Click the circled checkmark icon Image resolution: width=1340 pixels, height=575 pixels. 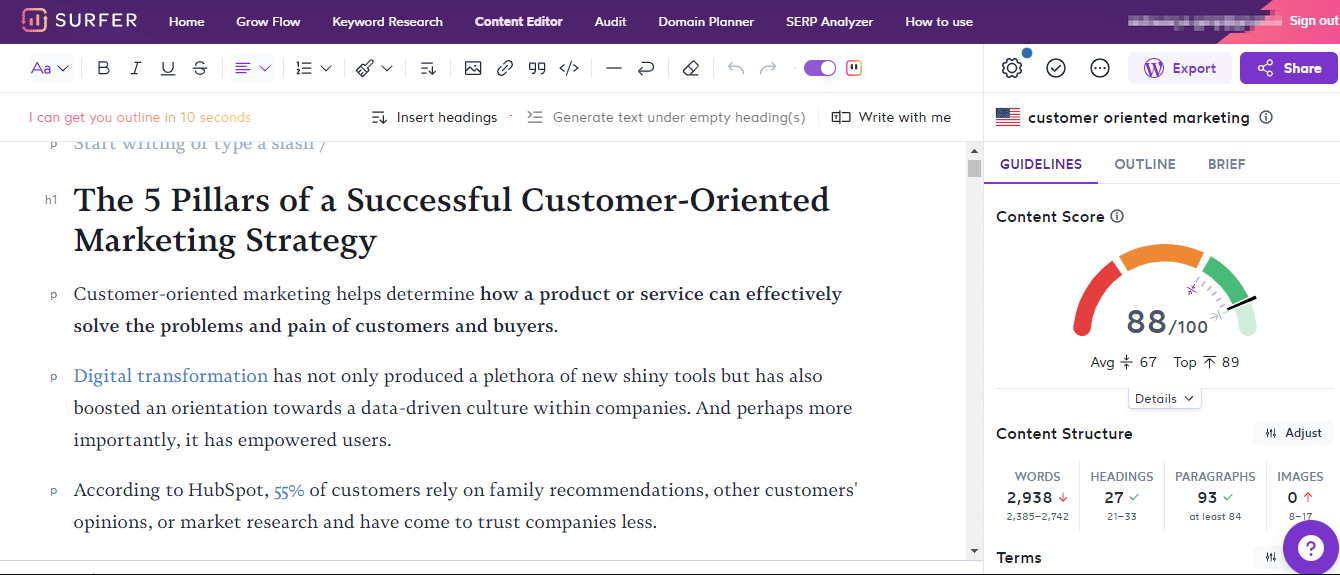pyautogui.click(x=1056, y=68)
